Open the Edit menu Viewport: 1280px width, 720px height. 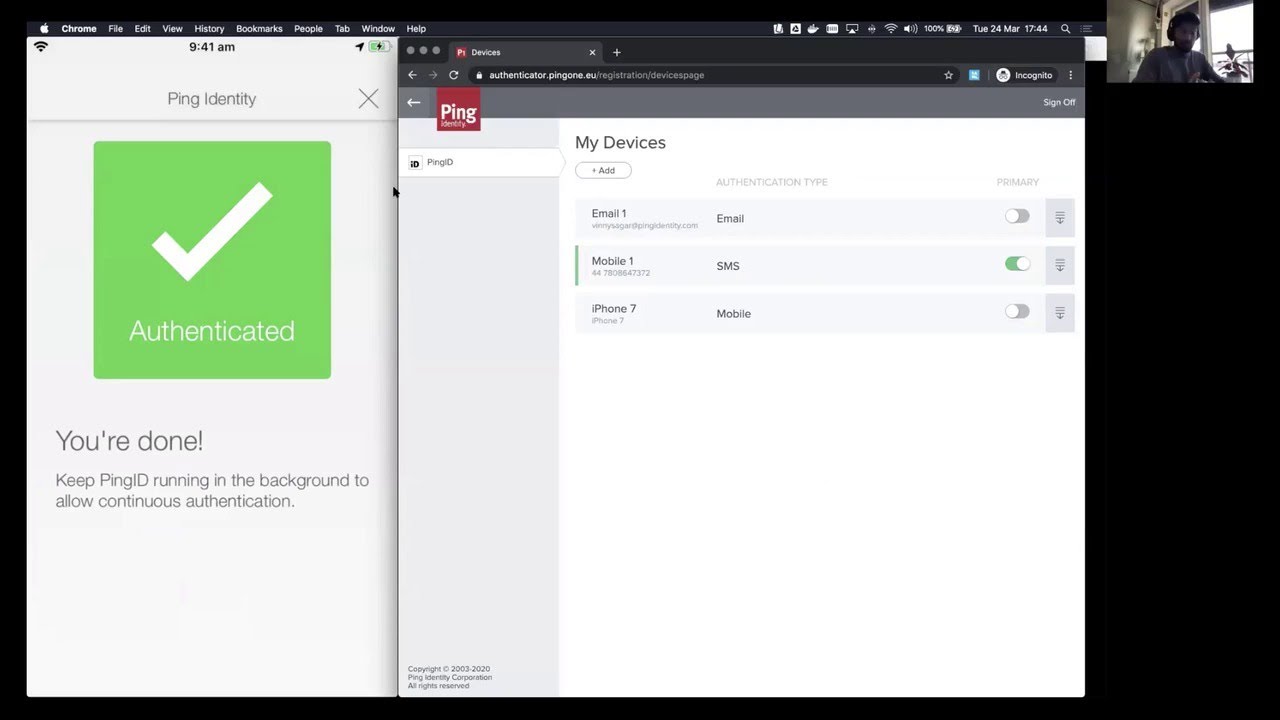point(143,29)
